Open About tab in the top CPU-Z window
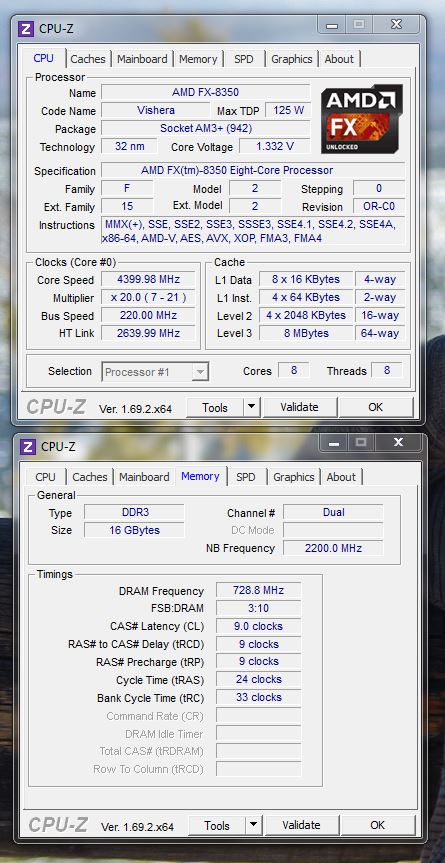This screenshot has height=863, width=445. tap(339, 59)
